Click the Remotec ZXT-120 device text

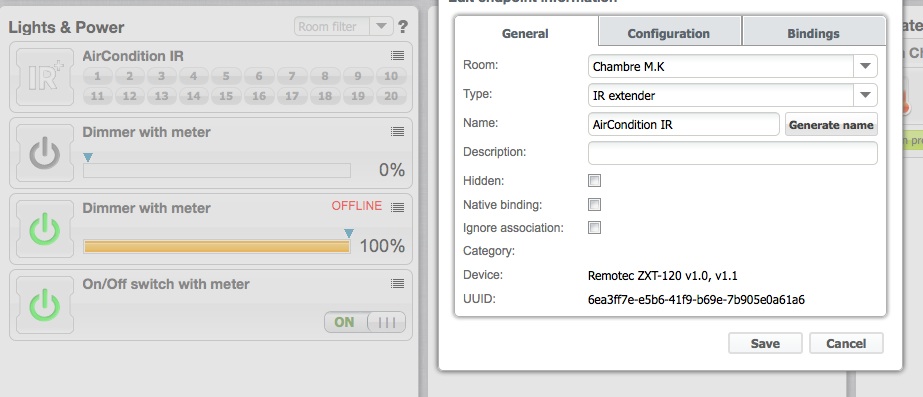pyautogui.click(x=663, y=276)
